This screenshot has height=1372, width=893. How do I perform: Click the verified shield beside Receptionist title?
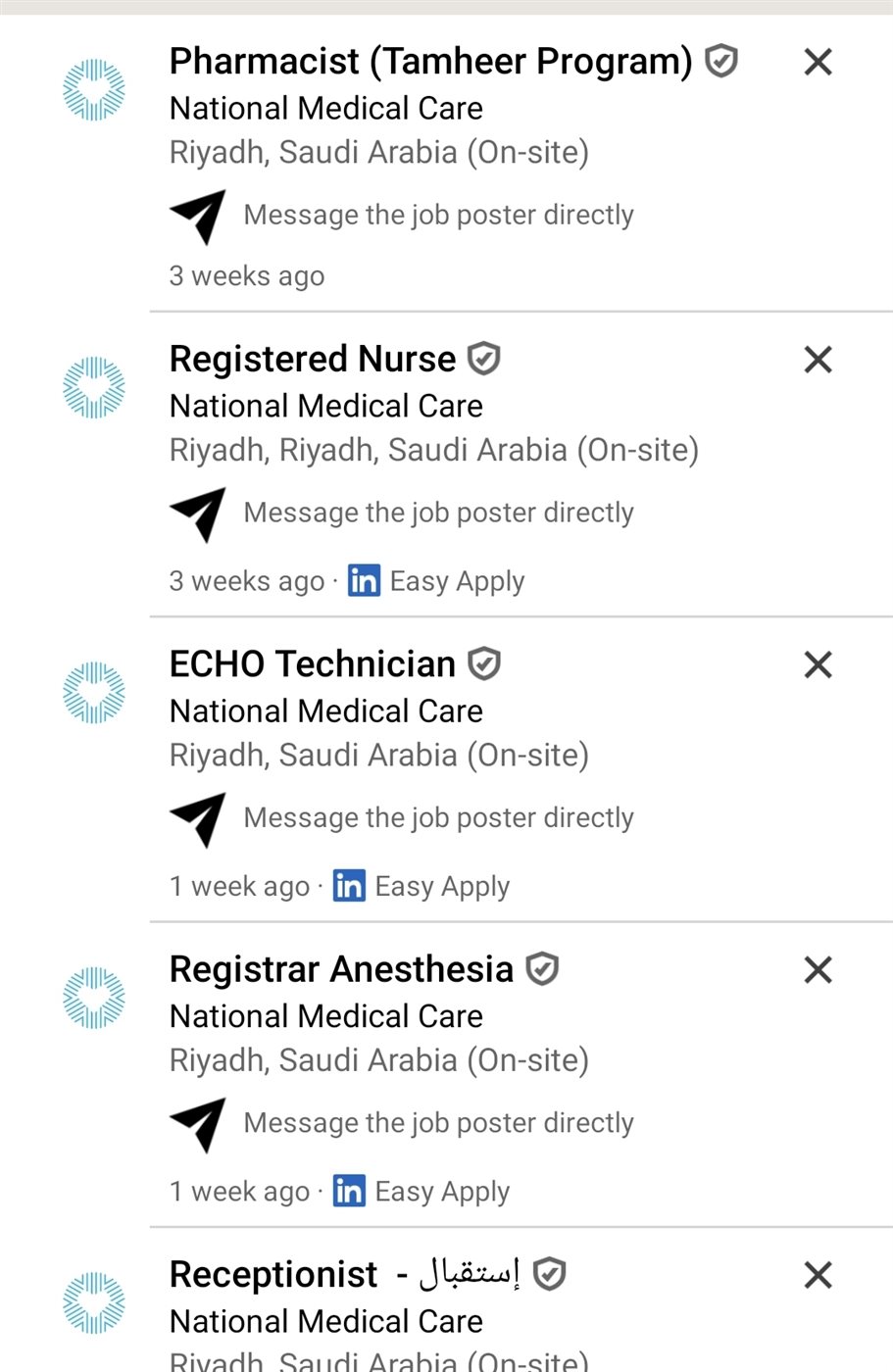[549, 1274]
